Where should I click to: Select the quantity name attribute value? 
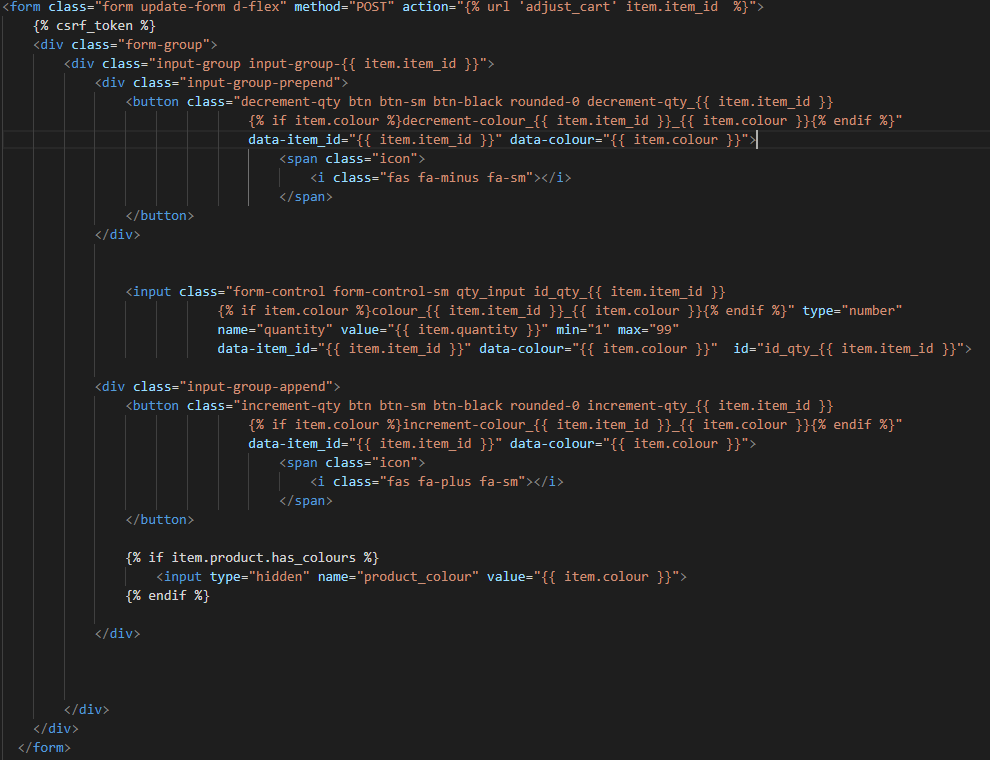click(295, 328)
